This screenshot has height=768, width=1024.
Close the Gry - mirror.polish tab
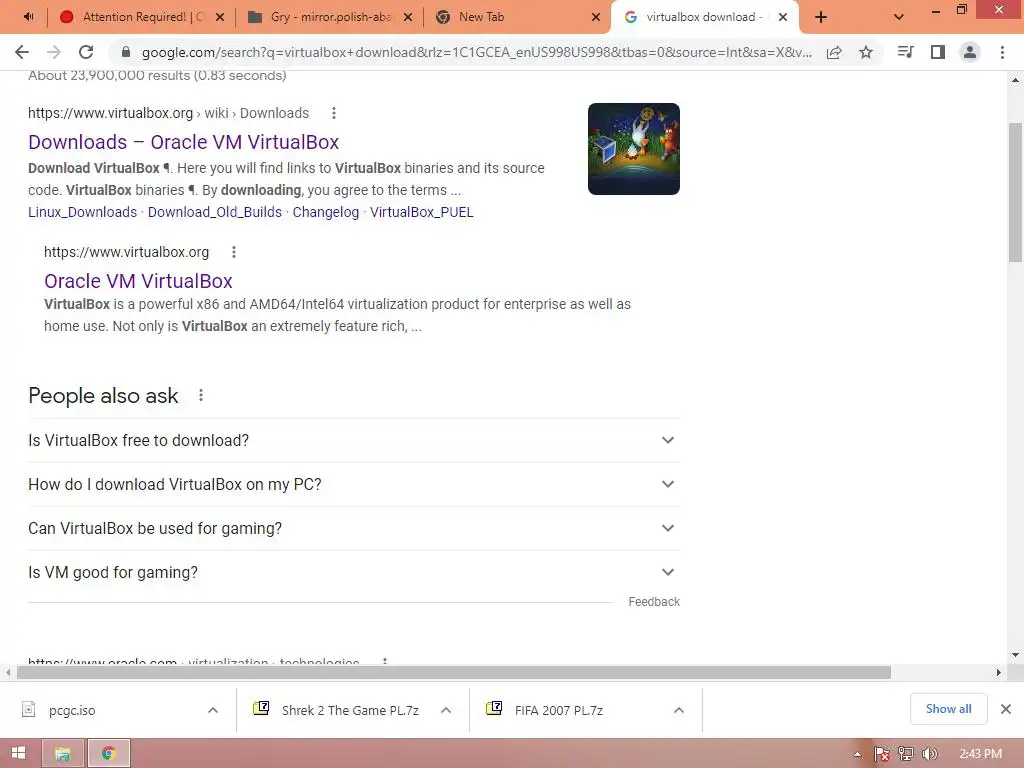[x=408, y=17]
